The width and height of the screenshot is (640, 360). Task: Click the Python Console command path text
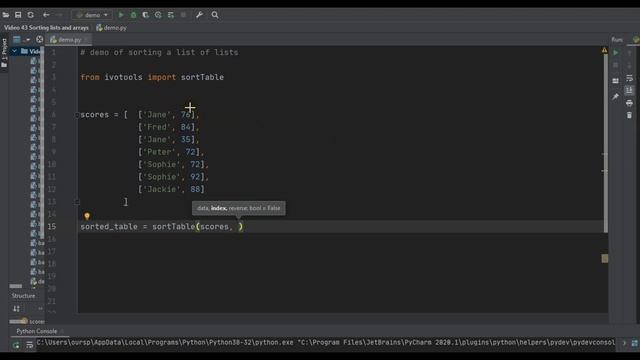point(326,342)
